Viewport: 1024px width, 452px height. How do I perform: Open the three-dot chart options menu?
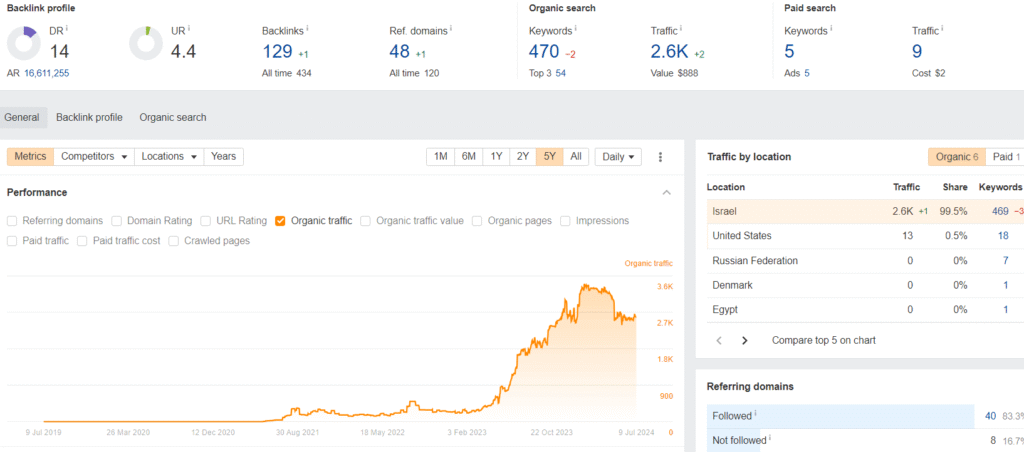pyautogui.click(x=660, y=157)
